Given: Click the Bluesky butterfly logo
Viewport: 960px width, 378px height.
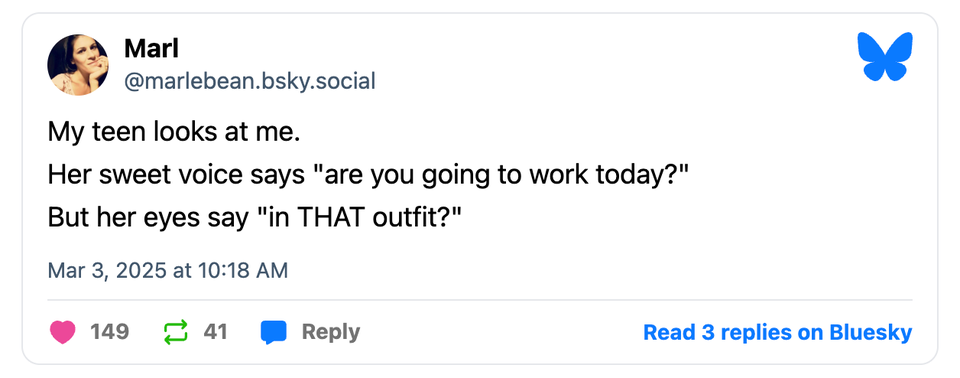Looking at the screenshot, I should pos(885,56).
